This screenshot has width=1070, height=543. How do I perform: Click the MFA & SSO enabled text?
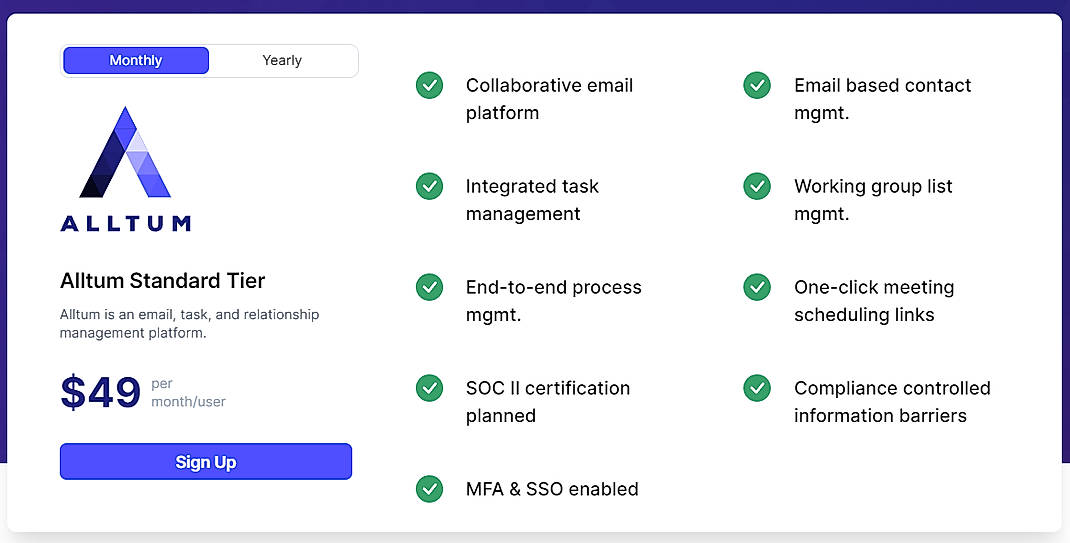pyautogui.click(x=552, y=489)
